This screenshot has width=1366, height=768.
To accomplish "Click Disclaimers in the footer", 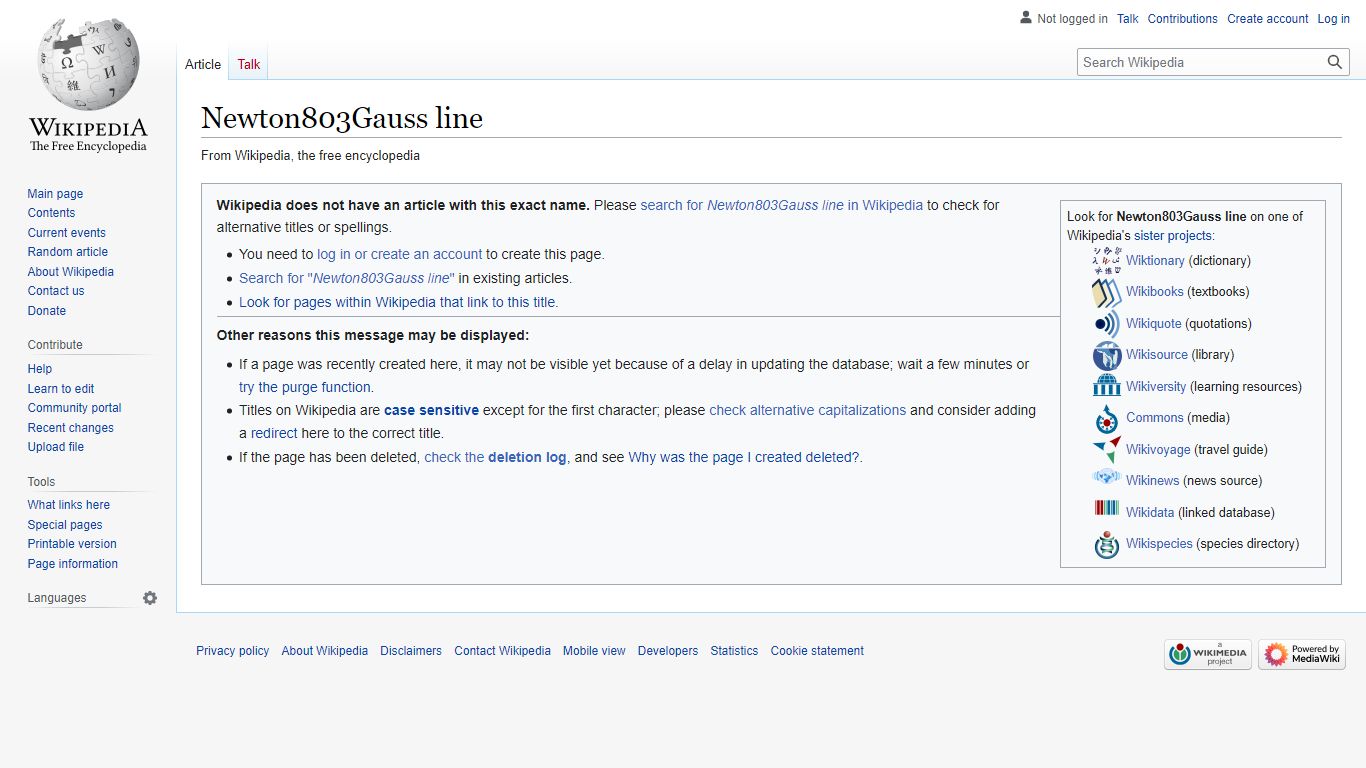I will pos(411,651).
